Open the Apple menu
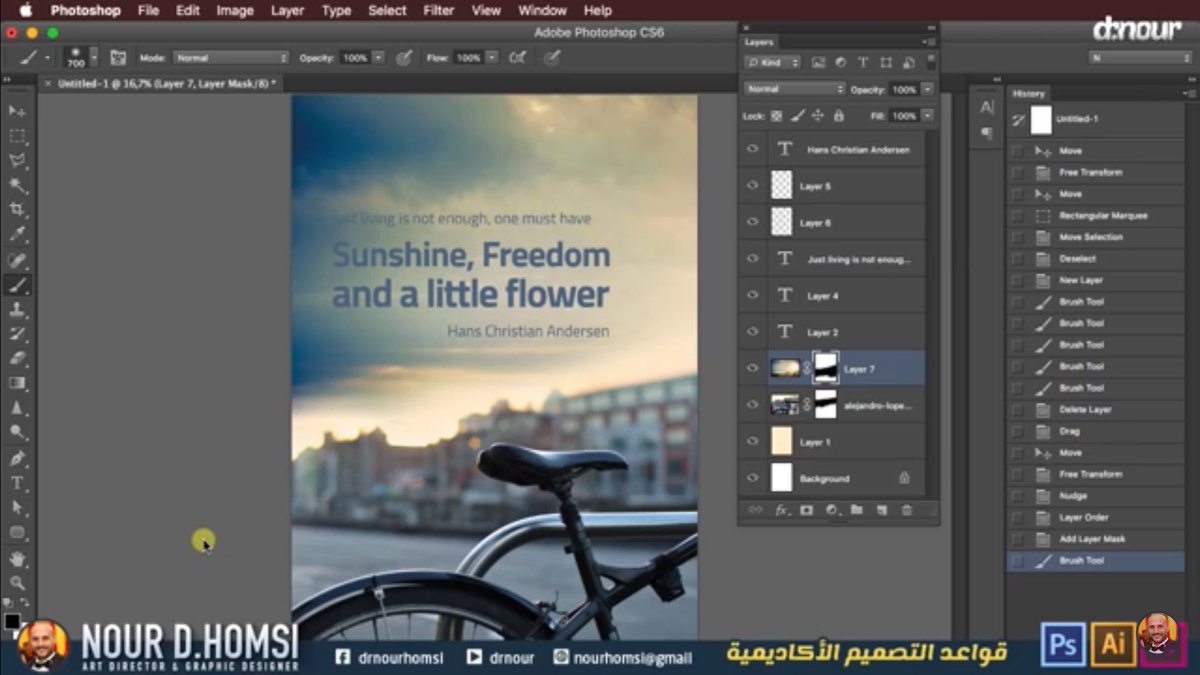 click(x=25, y=10)
